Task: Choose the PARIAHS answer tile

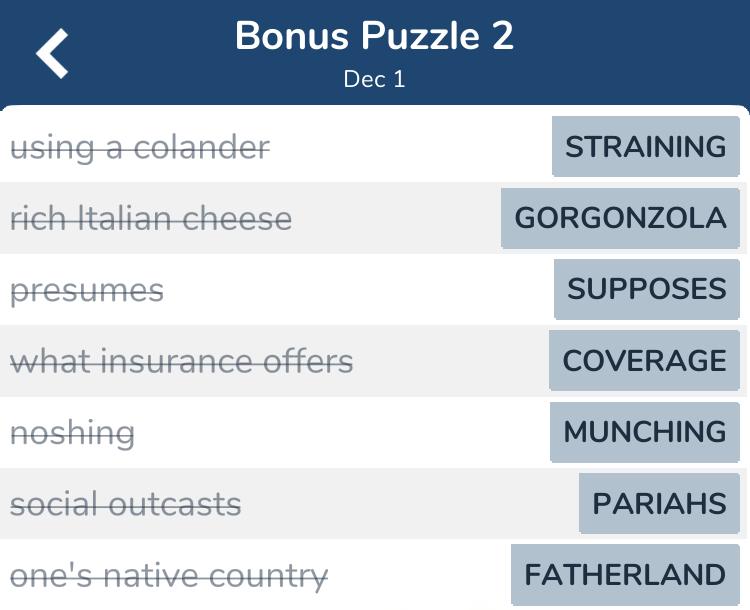Action: [x=659, y=503]
